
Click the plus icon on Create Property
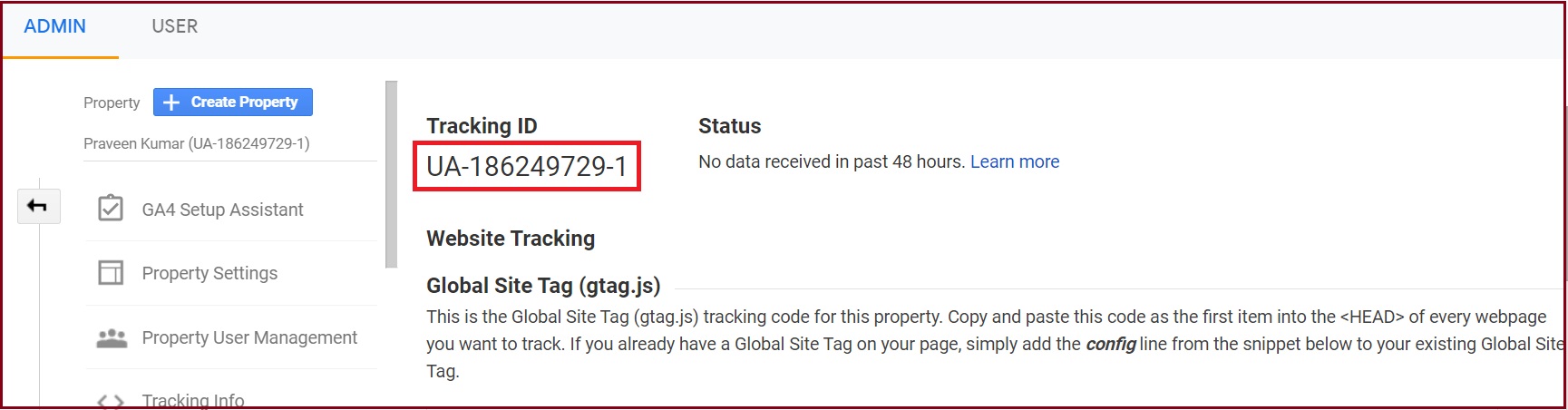[x=171, y=102]
